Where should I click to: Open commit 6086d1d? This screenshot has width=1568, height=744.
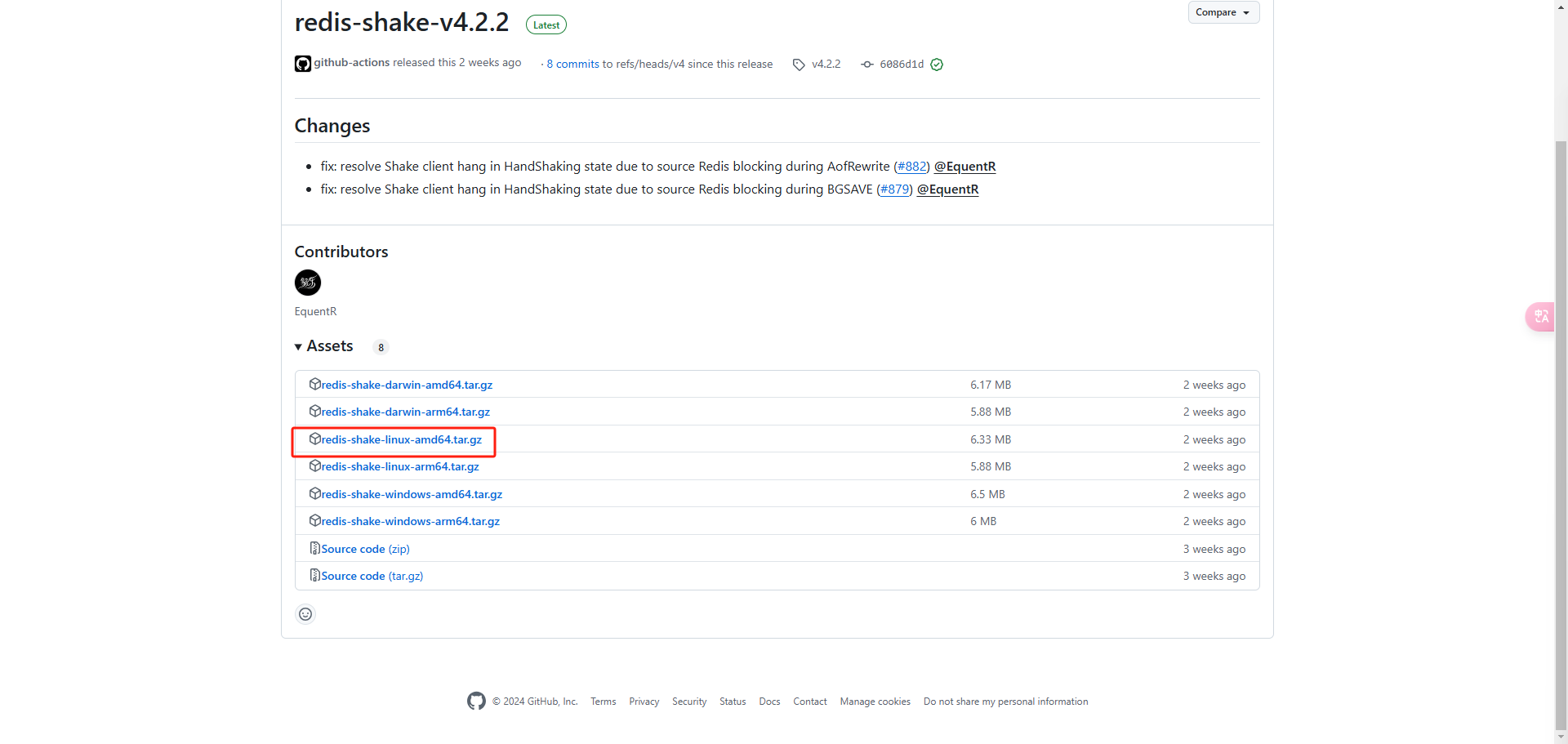[902, 65]
